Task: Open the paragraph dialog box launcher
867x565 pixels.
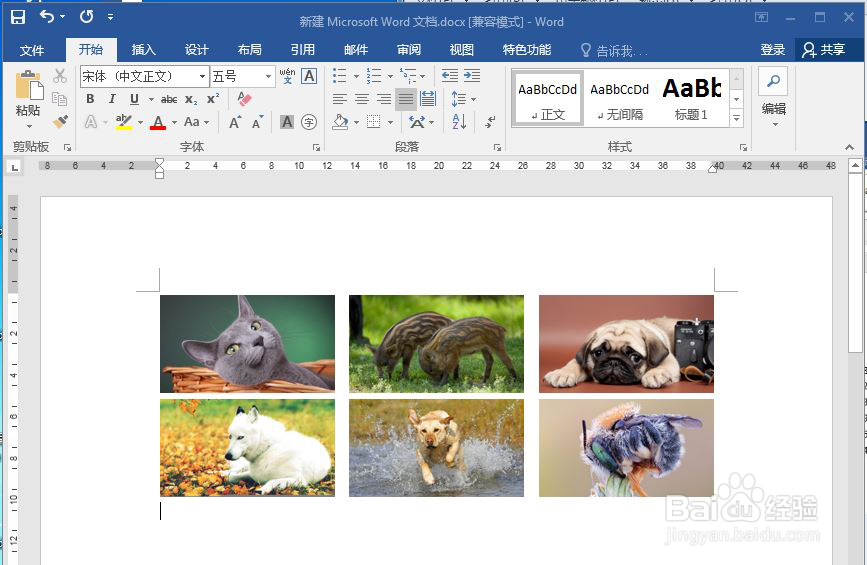Action: click(497, 148)
